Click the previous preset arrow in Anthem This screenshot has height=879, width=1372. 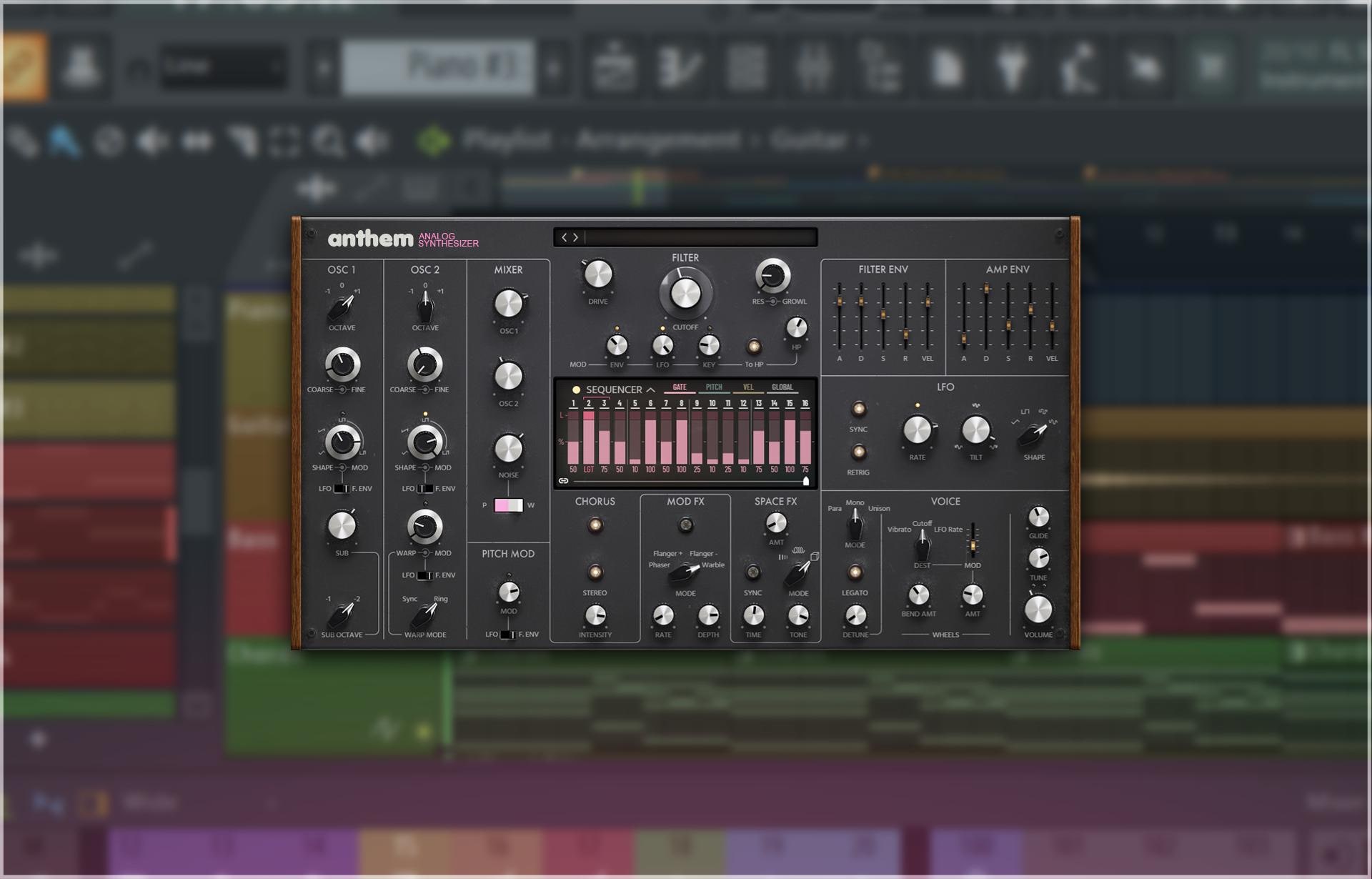point(564,237)
